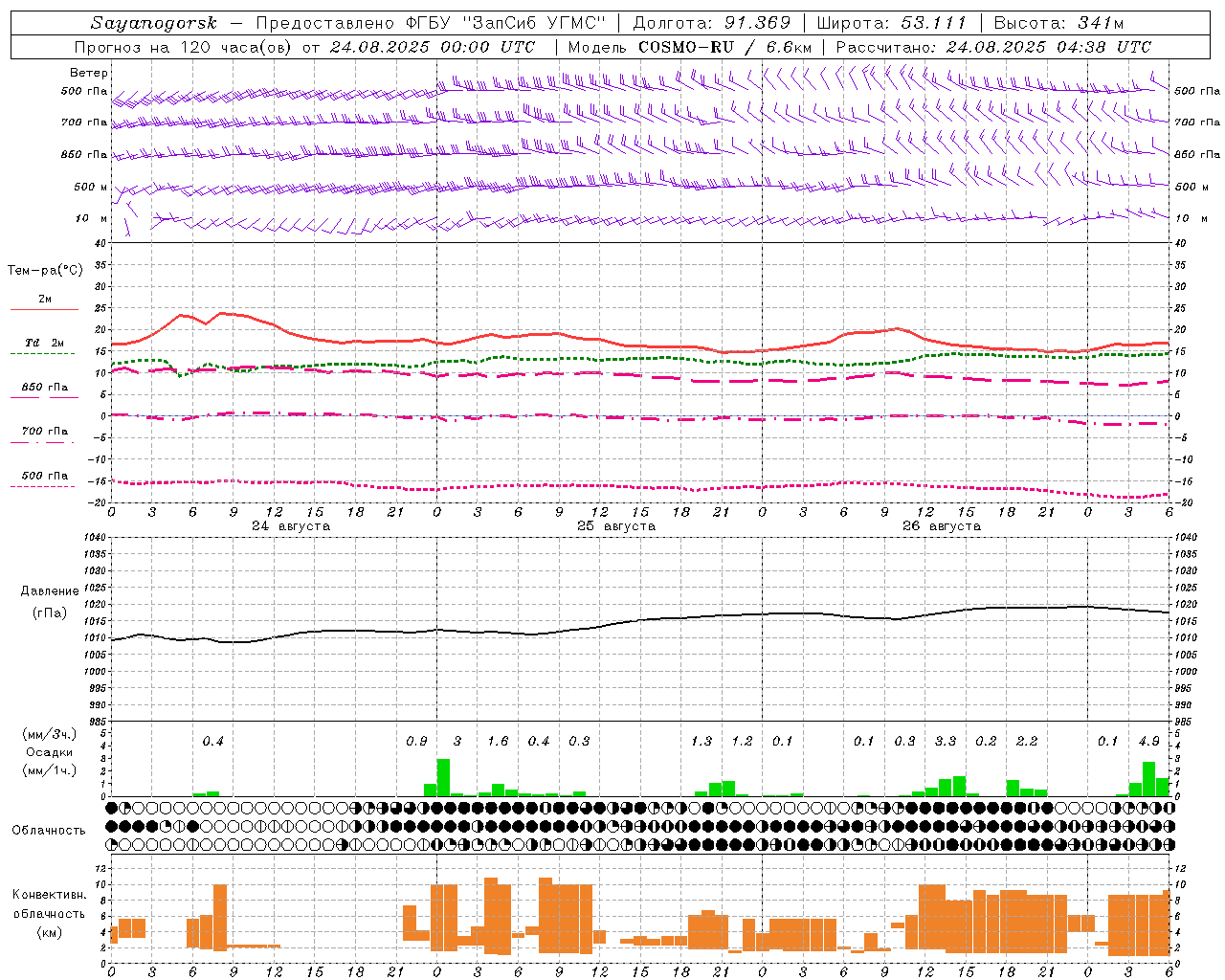Viewport: 1225px width, 980px height.
Task: Click the '26 августа' date label
Action: click(x=942, y=526)
